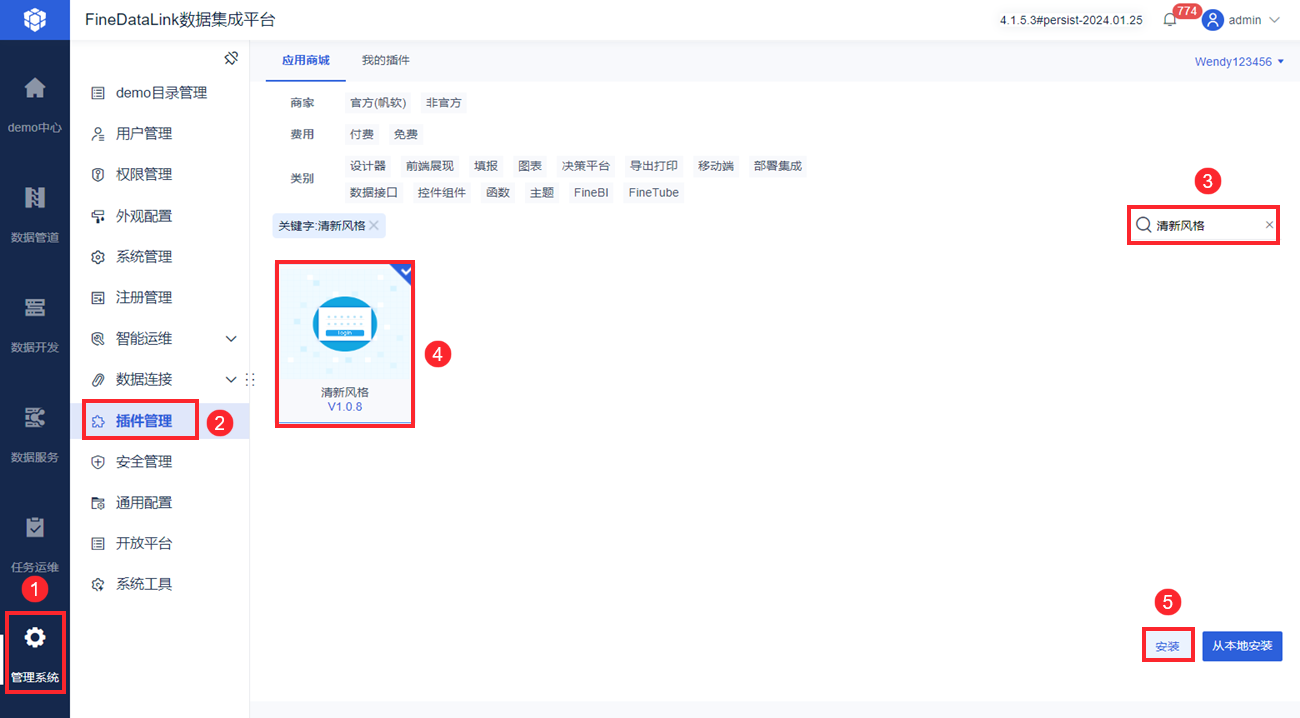Open the notification bell
Image resolution: width=1300 pixels, height=718 pixels.
point(1170,20)
